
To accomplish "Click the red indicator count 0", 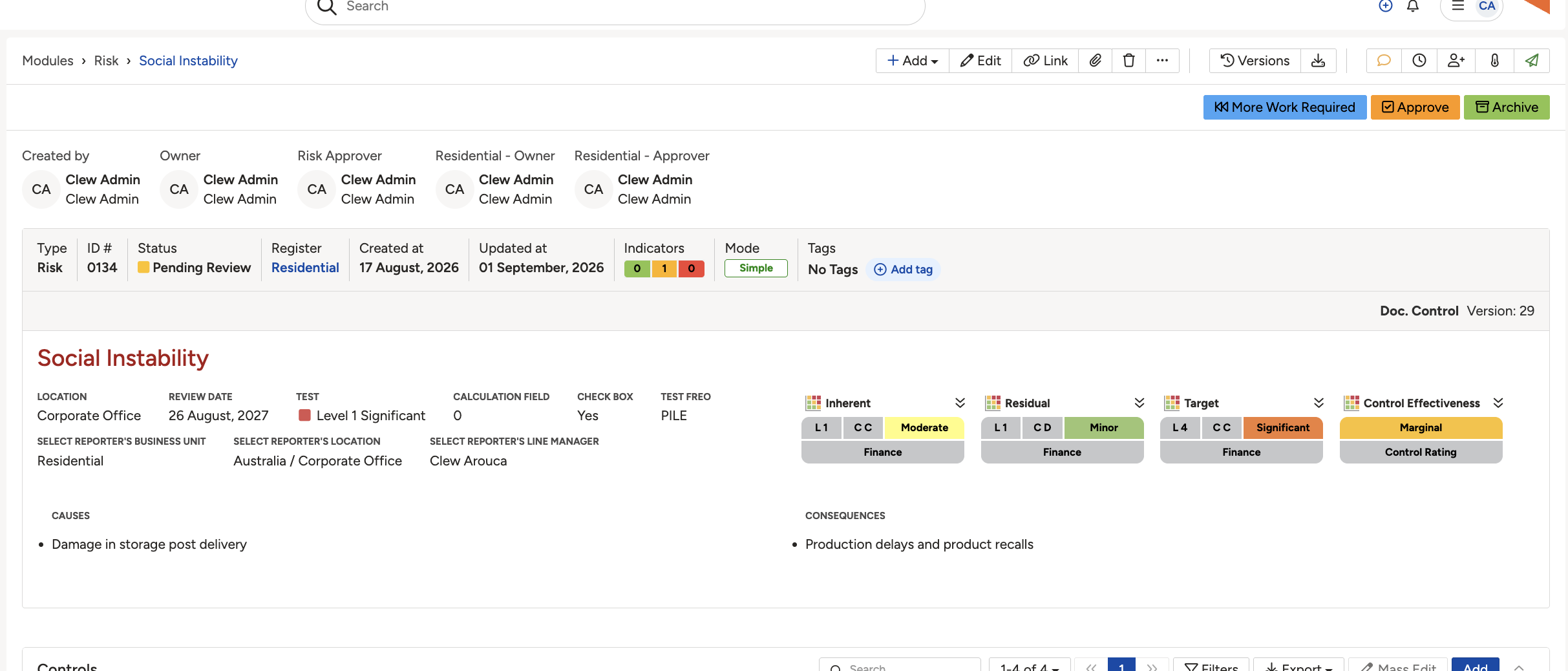I will coord(691,268).
